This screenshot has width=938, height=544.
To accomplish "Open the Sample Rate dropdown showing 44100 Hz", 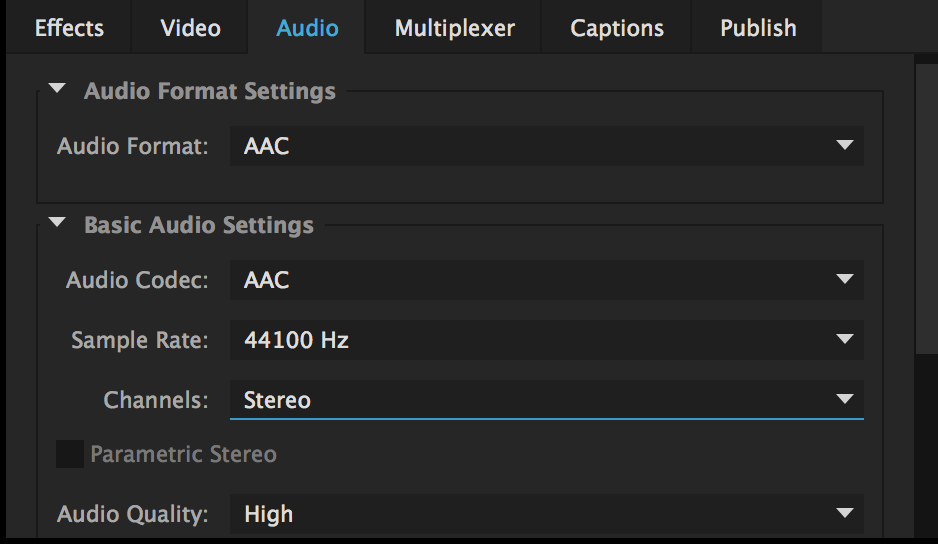I will click(547, 340).
